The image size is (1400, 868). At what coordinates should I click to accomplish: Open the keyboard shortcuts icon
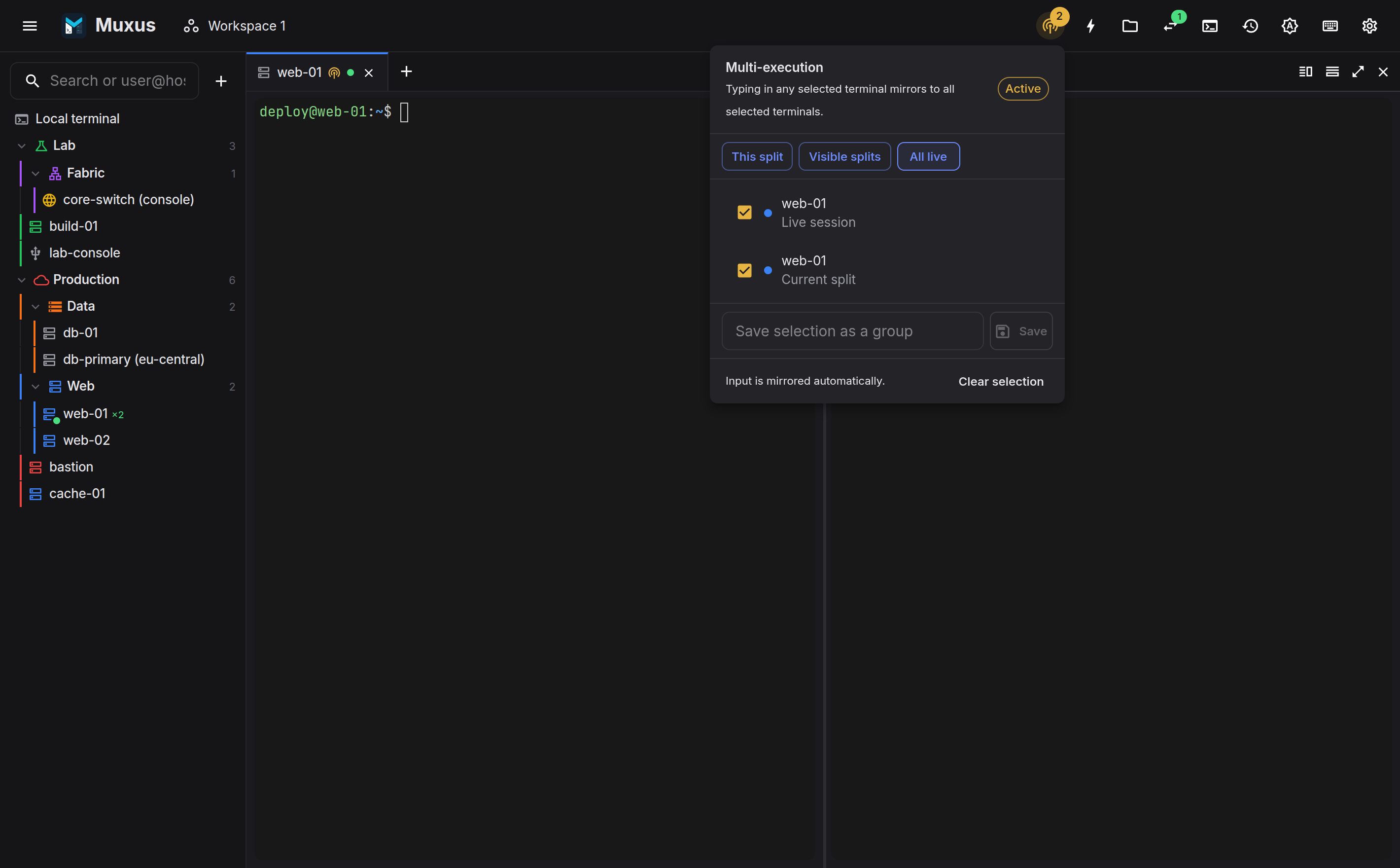tap(1330, 26)
